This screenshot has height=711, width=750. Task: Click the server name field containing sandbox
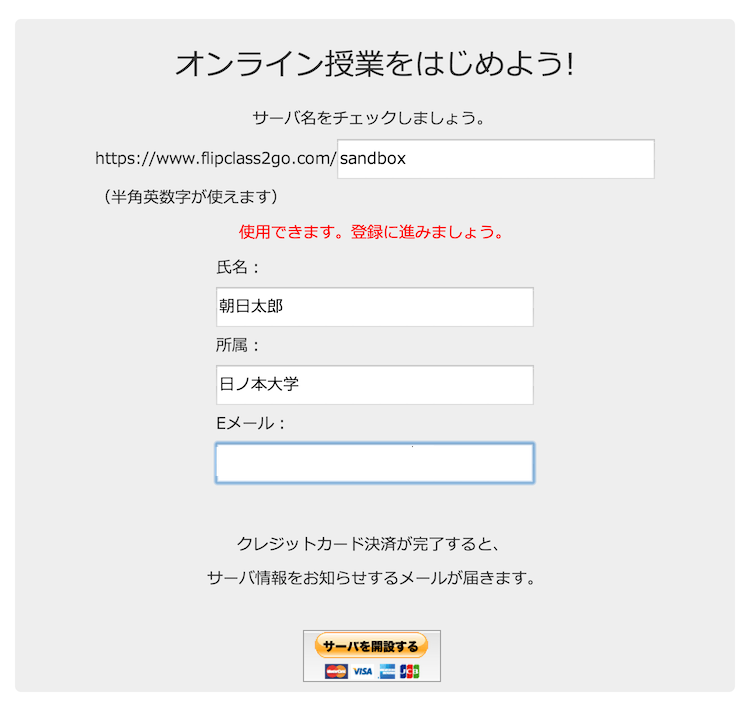pos(496,159)
